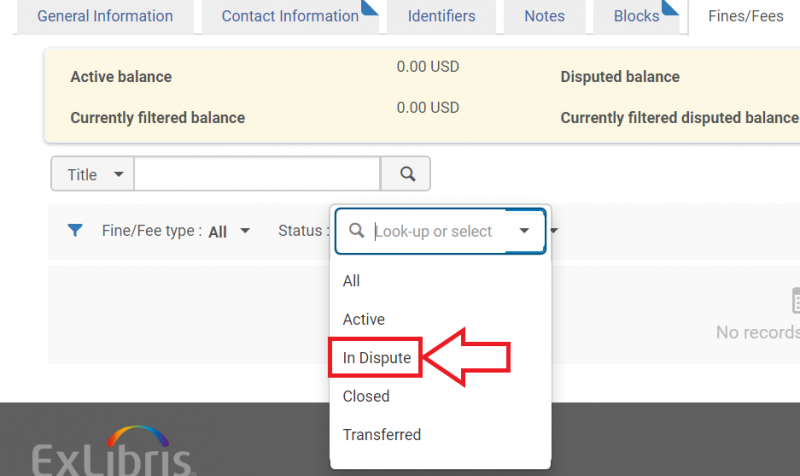Choose Transferred from the status list
The height and width of the screenshot is (476, 800).
[x=382, y=435]
